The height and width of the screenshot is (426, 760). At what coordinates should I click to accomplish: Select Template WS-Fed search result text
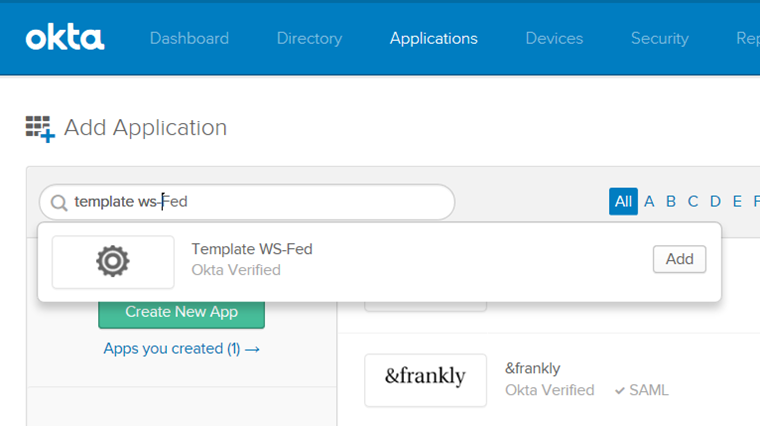click(252, 249)
